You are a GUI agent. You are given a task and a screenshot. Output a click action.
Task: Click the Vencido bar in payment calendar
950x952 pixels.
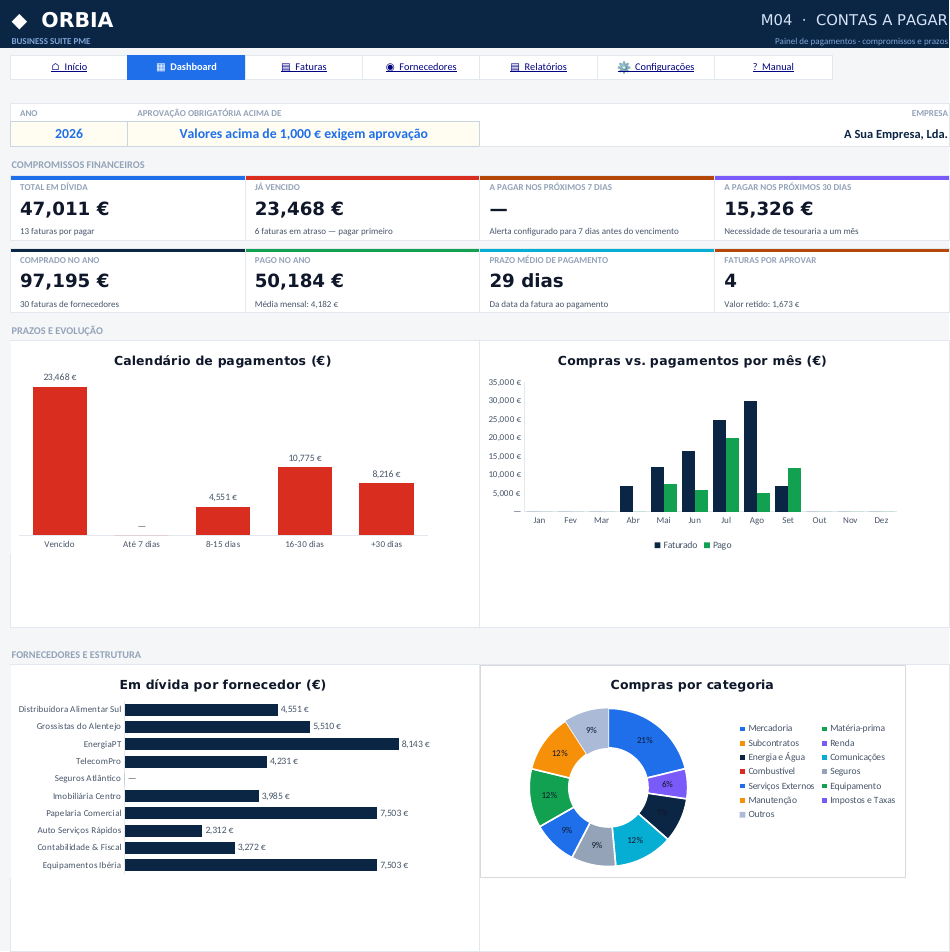click(x=59, y=461)
